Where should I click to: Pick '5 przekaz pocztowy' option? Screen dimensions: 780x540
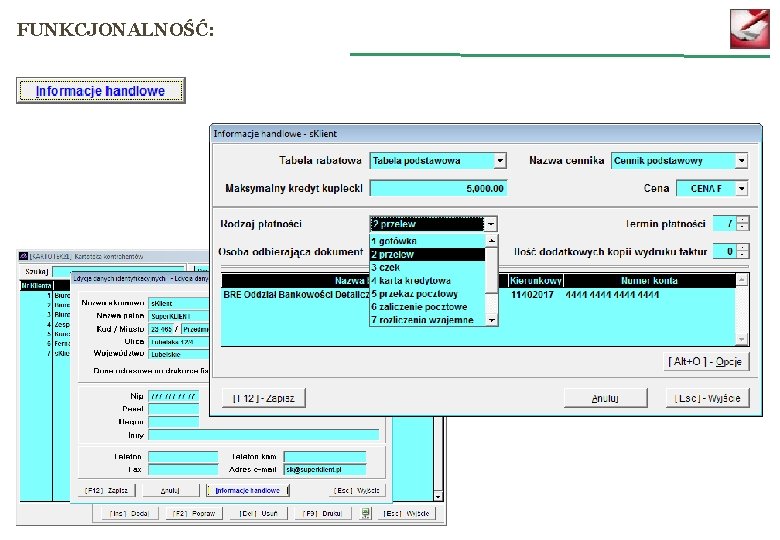point(427,293)
